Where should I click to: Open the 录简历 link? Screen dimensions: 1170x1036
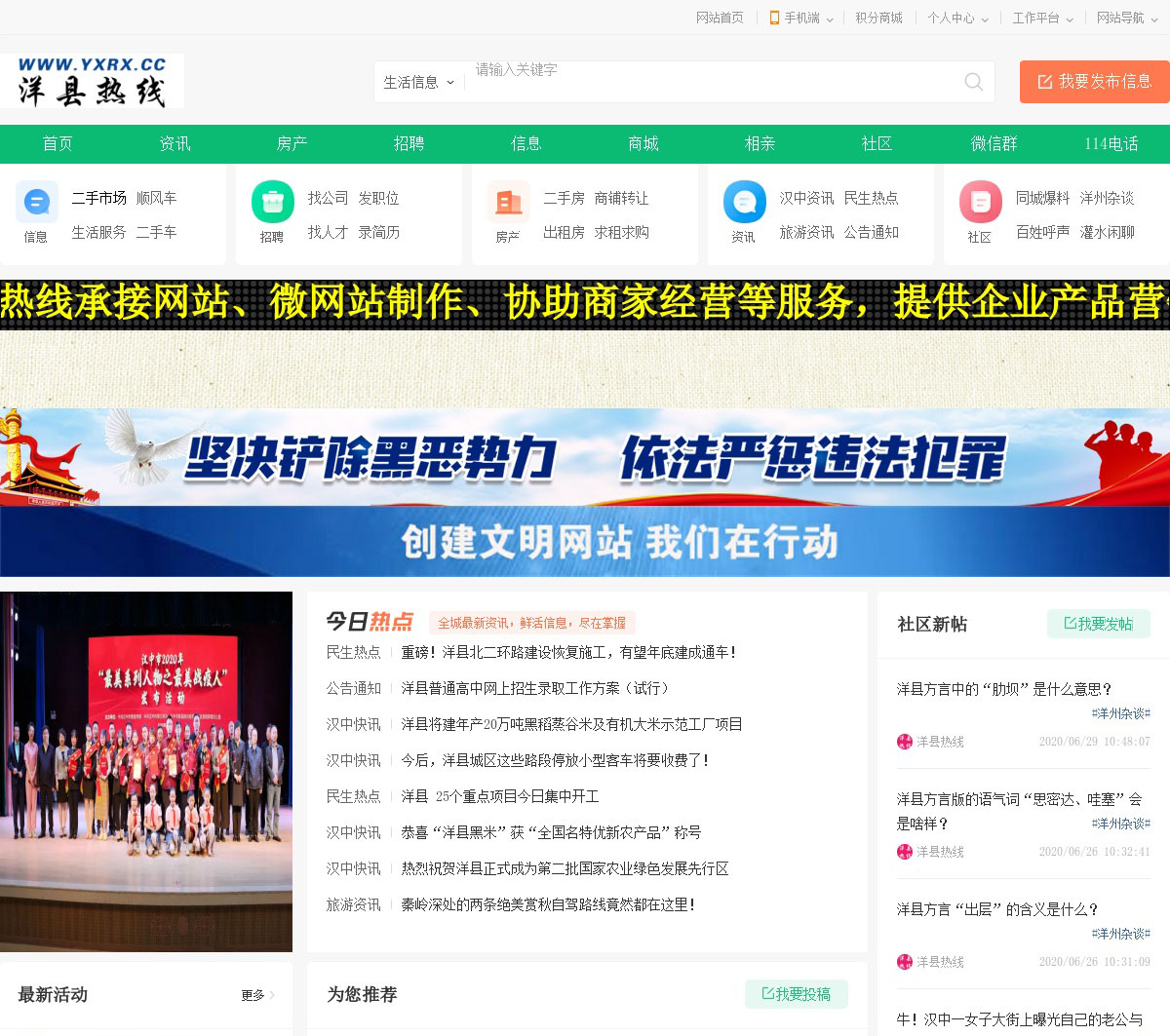click(x=378, y=232)
